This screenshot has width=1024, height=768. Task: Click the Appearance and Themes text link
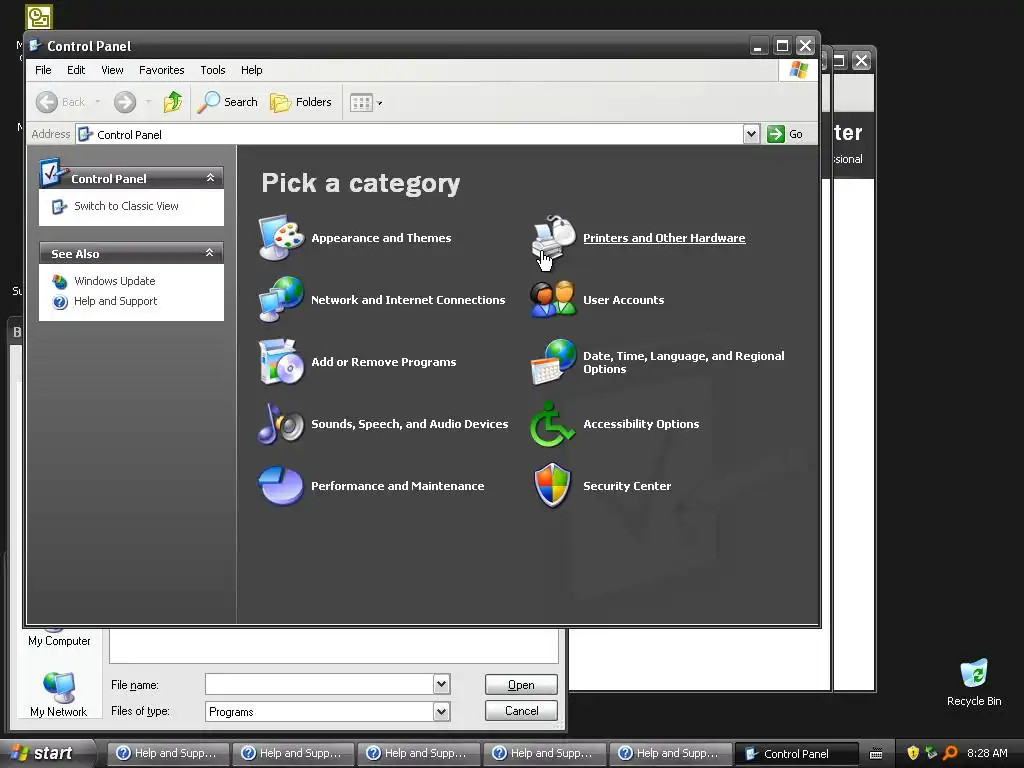(x=381, y=238)
